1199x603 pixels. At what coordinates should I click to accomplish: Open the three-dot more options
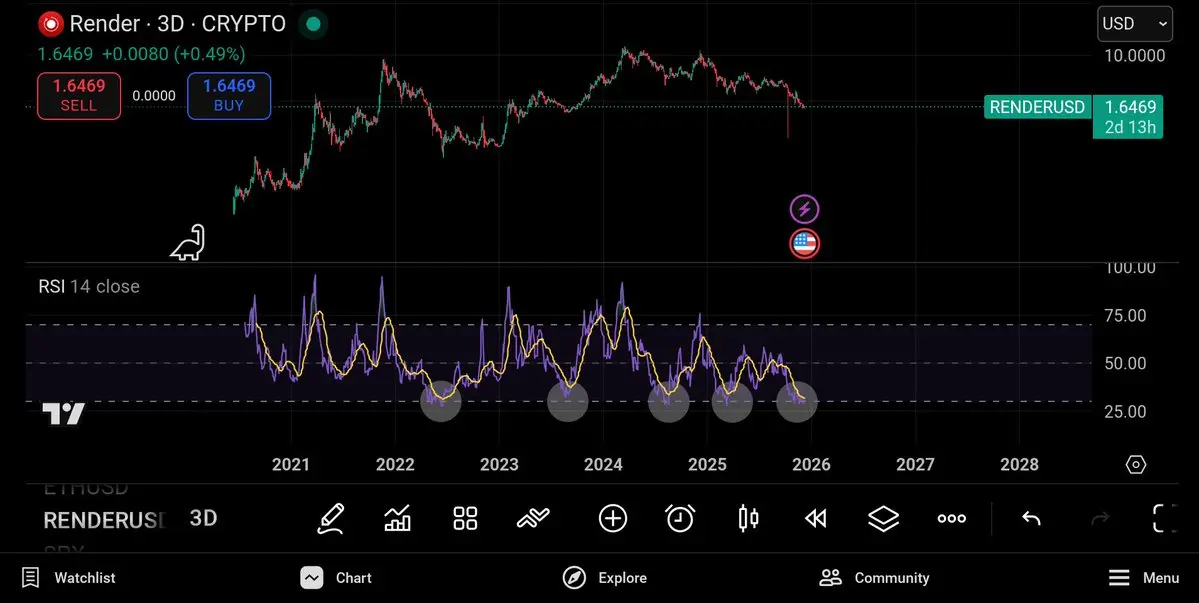[951, 518]
